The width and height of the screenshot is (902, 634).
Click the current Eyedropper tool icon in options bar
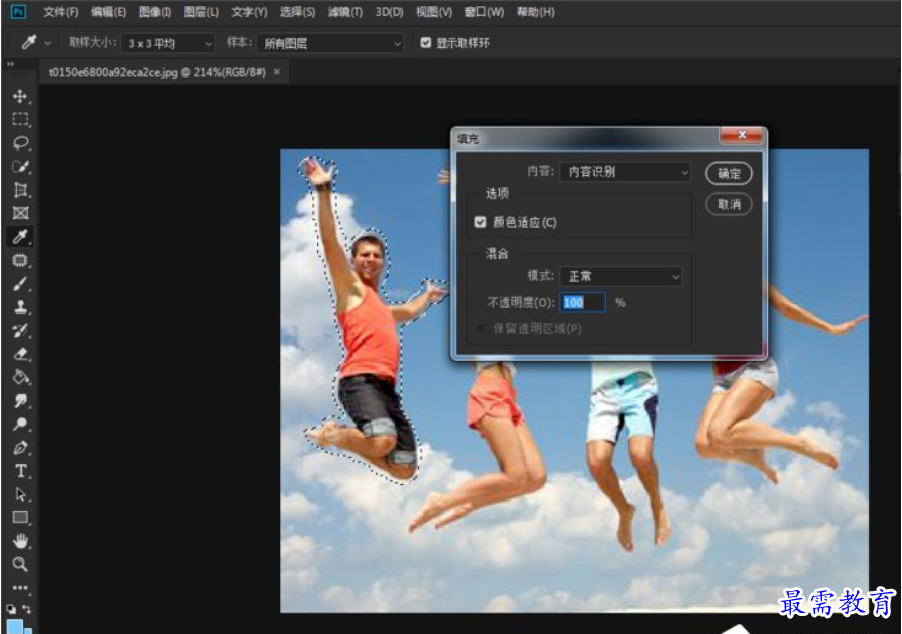pos(28,43)
